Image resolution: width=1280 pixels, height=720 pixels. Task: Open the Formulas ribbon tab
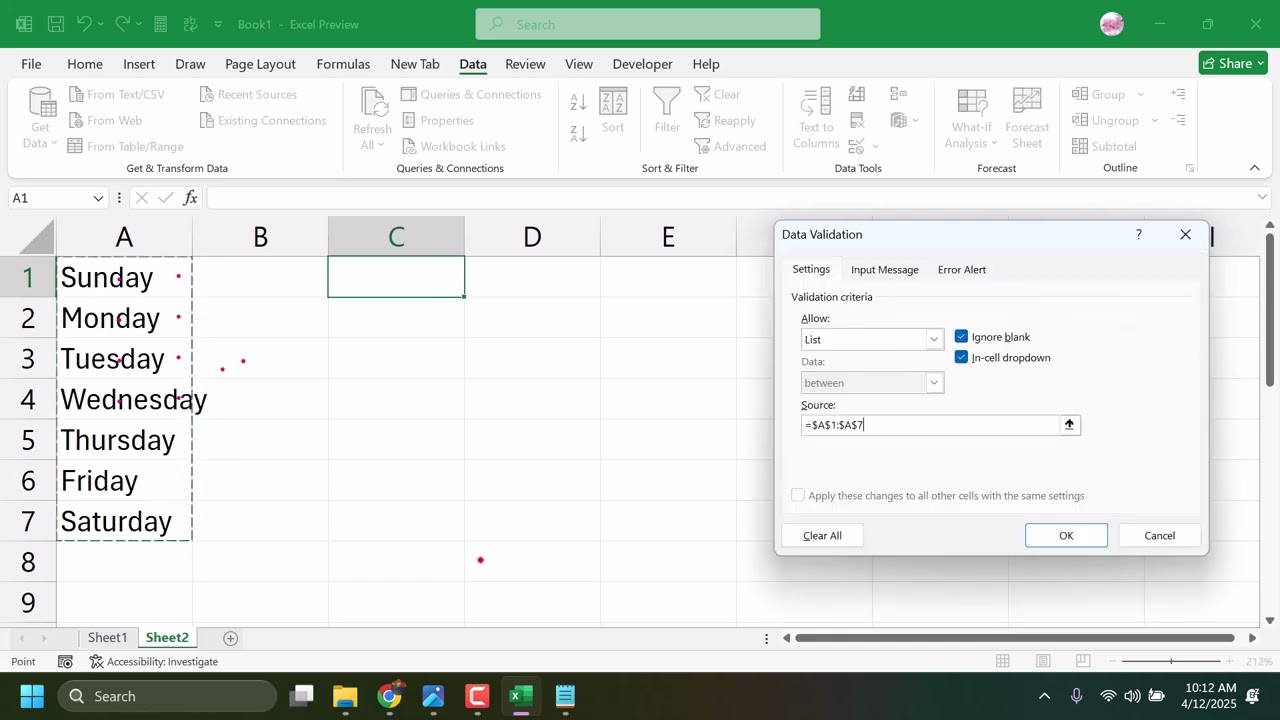343,64
